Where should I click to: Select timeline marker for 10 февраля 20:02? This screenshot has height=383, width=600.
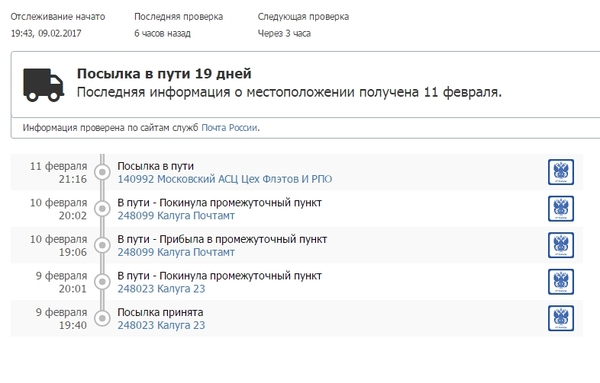coord(102,209)
